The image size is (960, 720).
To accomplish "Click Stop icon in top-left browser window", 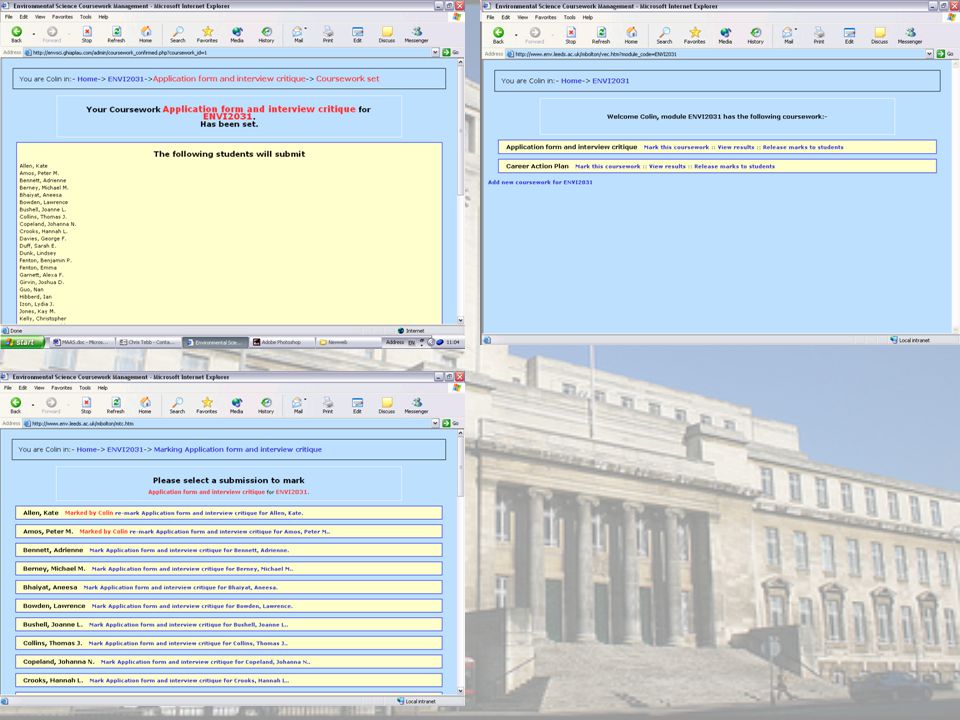I will [x=87, y=34].
